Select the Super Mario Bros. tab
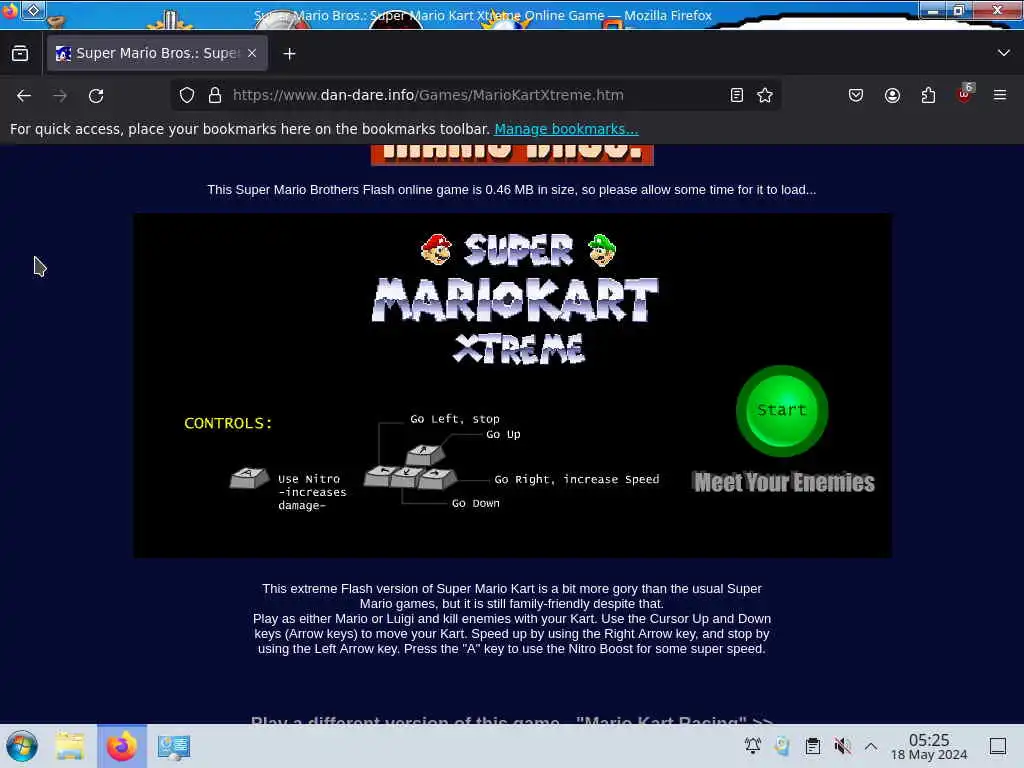Screen dimensions: 1024x768 tap(156, 53)
